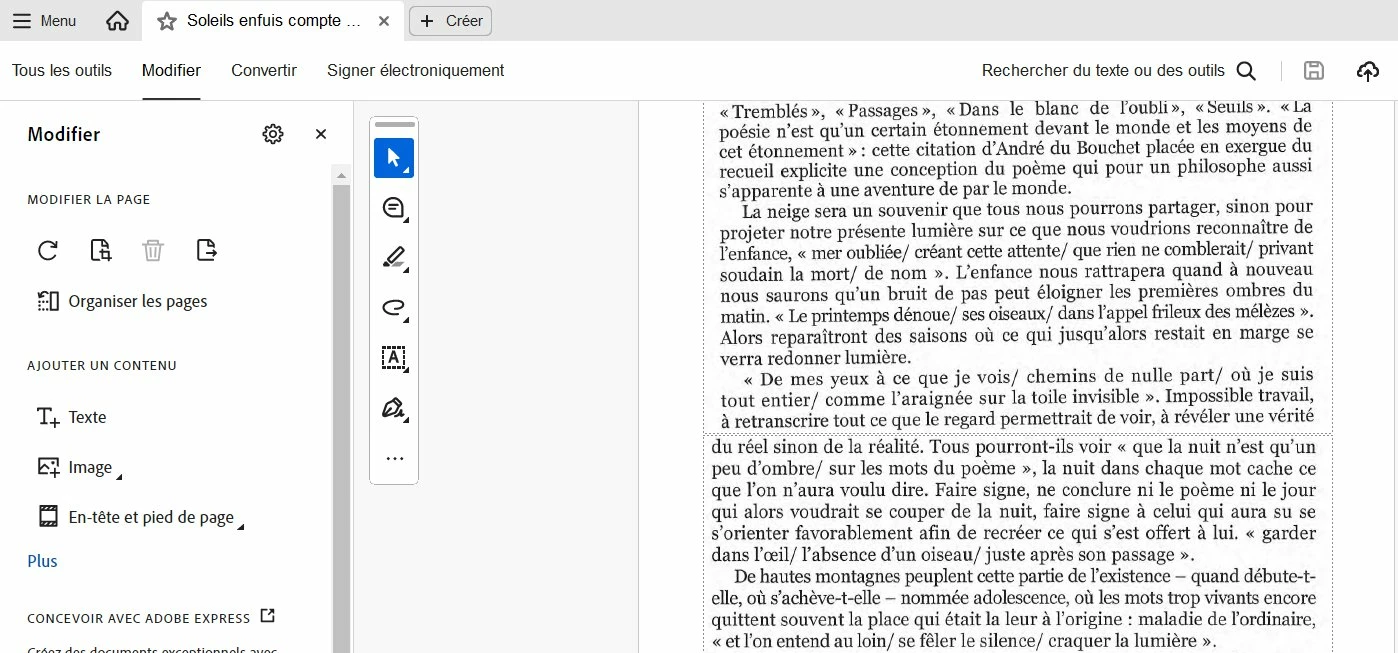Select the arrow selection tool
The height and width of the screenshot is (653, 1398).
click(x=394, y=158)
